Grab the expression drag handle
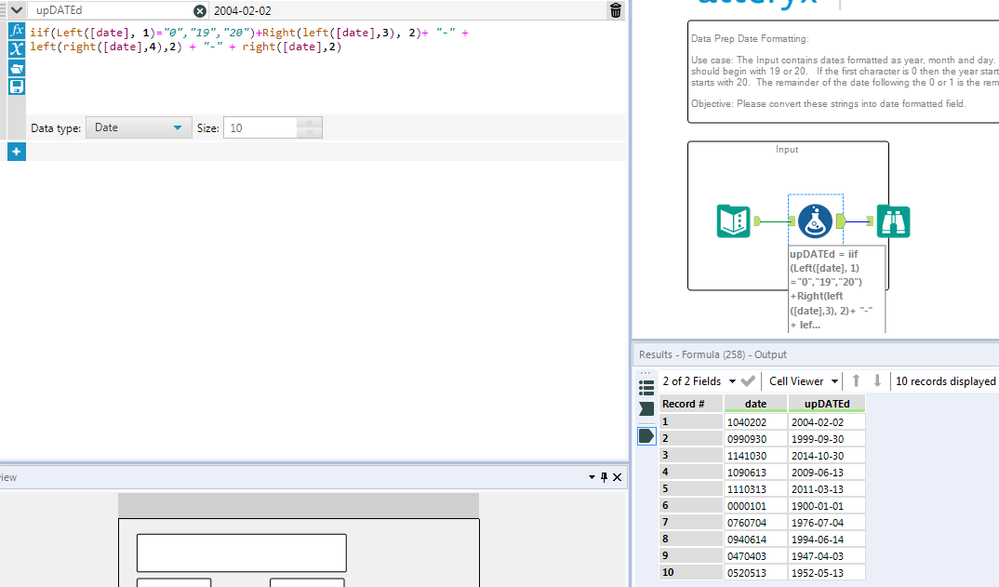 tap(3, 10)
